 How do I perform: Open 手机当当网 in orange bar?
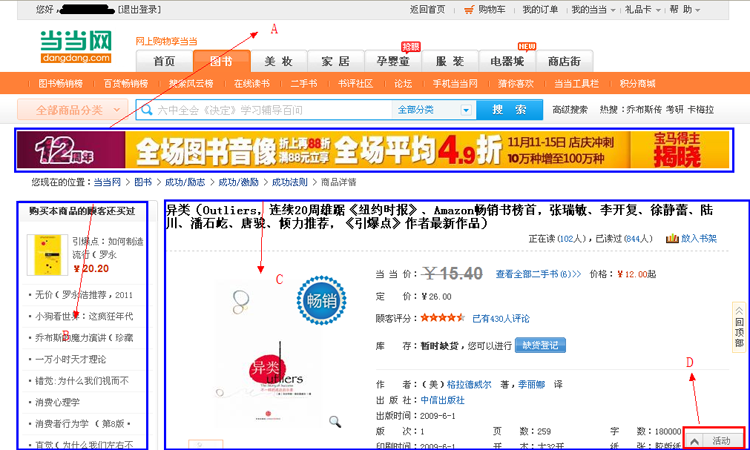click(455, 84)
